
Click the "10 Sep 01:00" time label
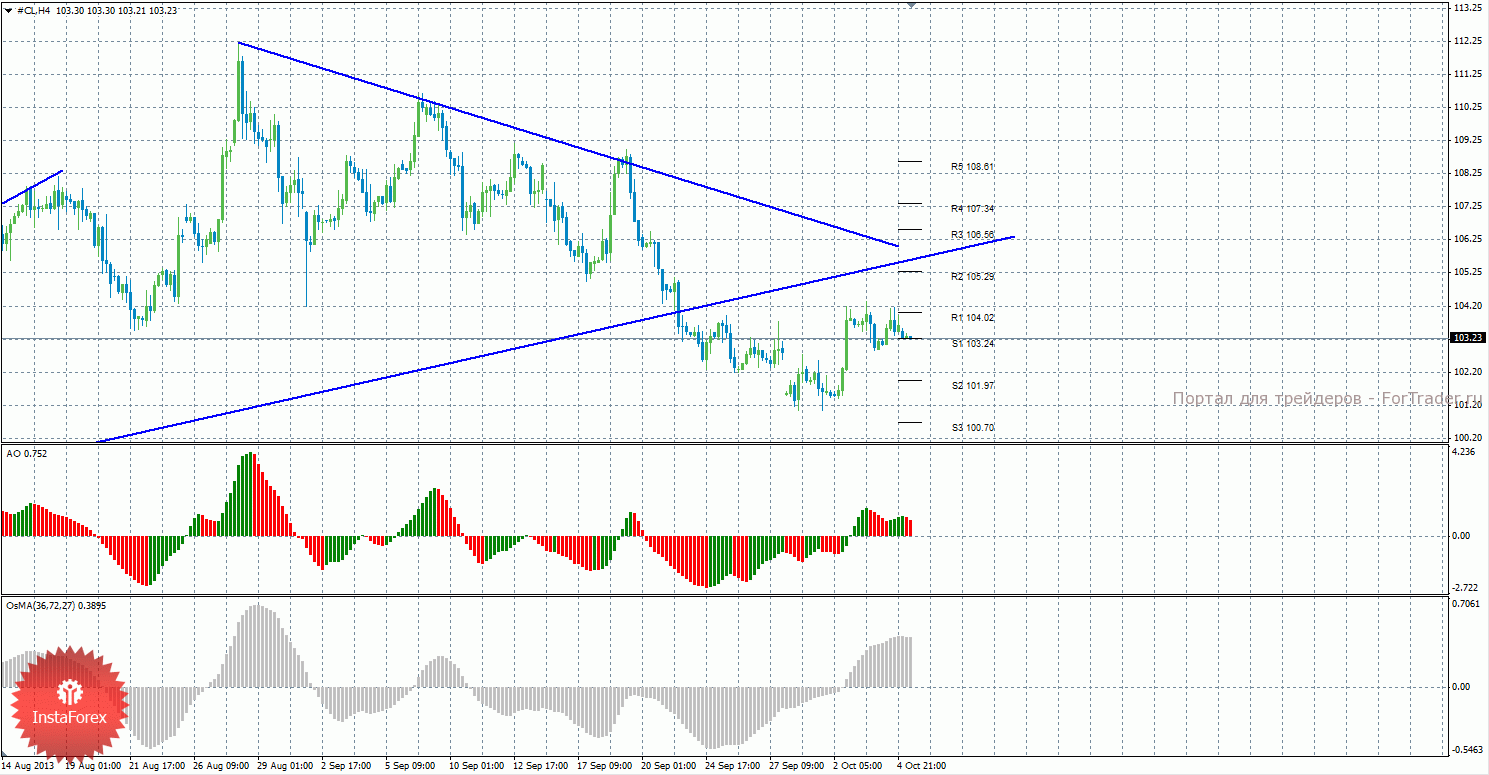477,766
